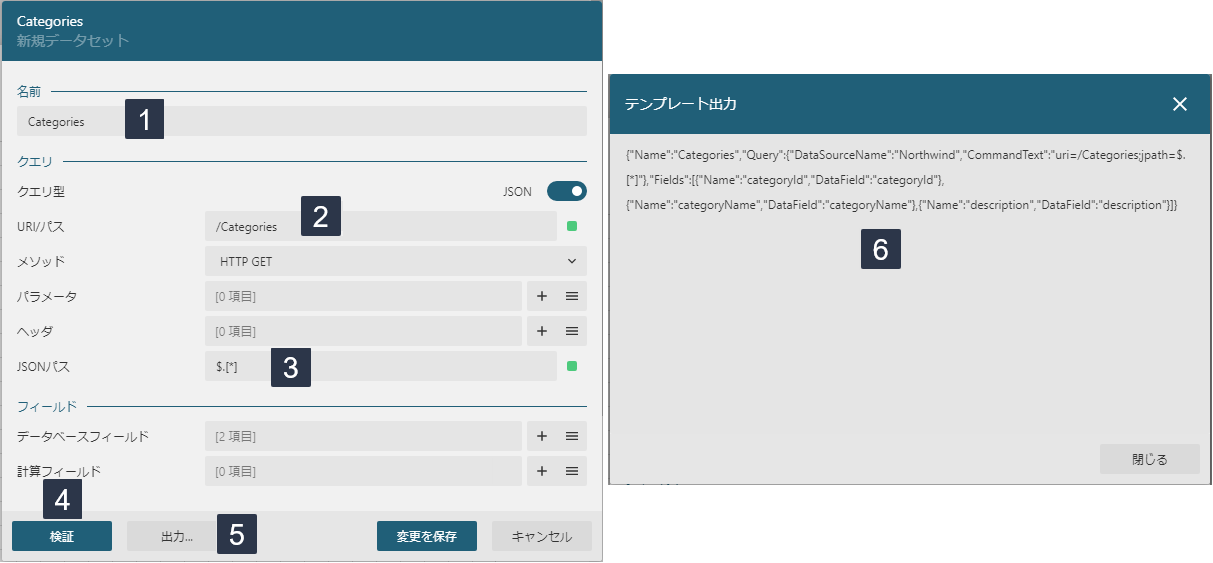Expand the データベースフィールド [2 項目] collection
This screenshot has height=563, width=1213.
(363, 436)
